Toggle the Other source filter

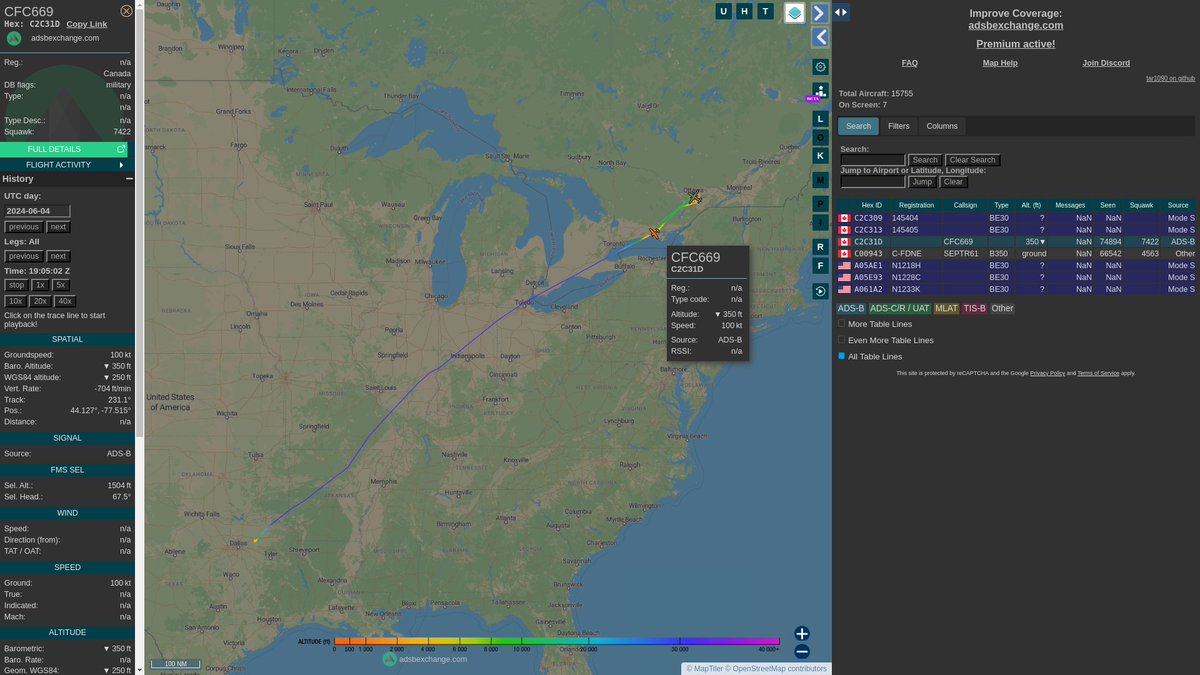tap(1002, 308)
